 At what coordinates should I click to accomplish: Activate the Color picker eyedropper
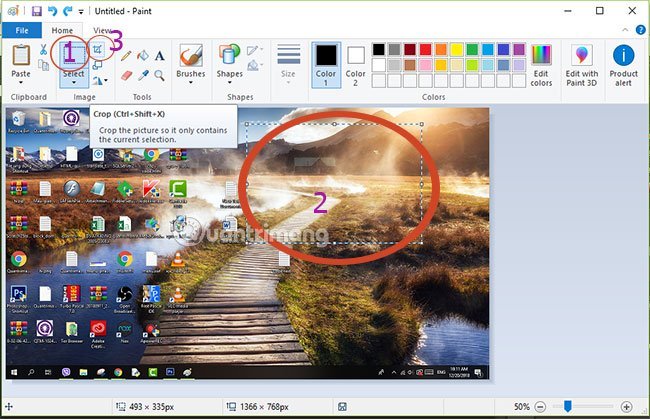pyautogui.click(x=143, y=74)
